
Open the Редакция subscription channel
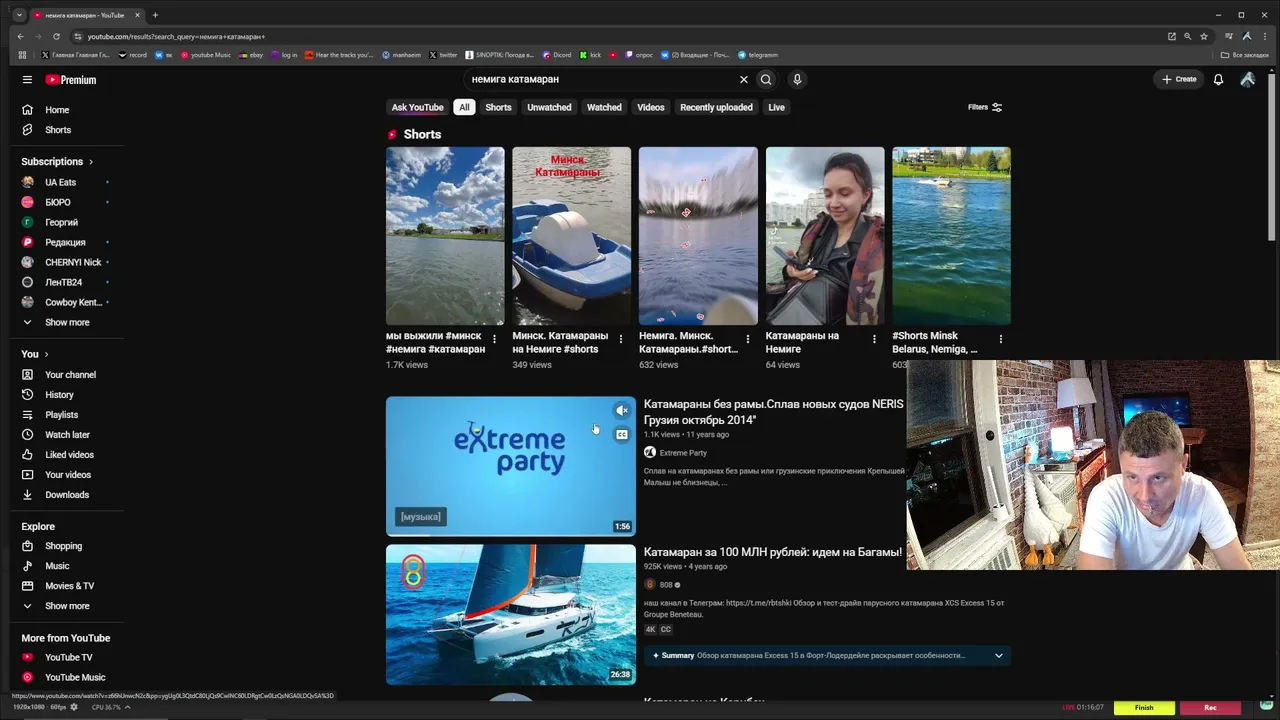tap(64, 242)
